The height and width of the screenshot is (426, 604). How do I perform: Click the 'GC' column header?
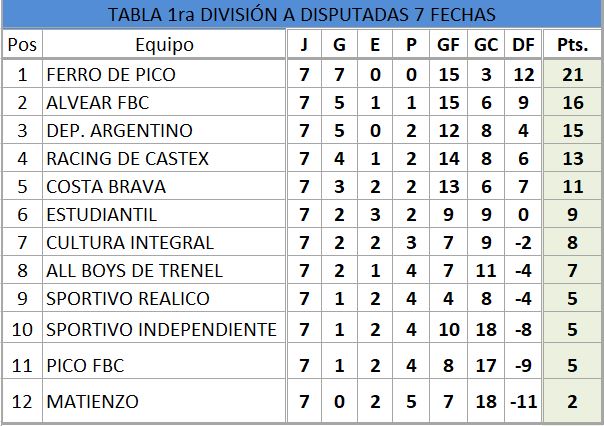[485, 44]
